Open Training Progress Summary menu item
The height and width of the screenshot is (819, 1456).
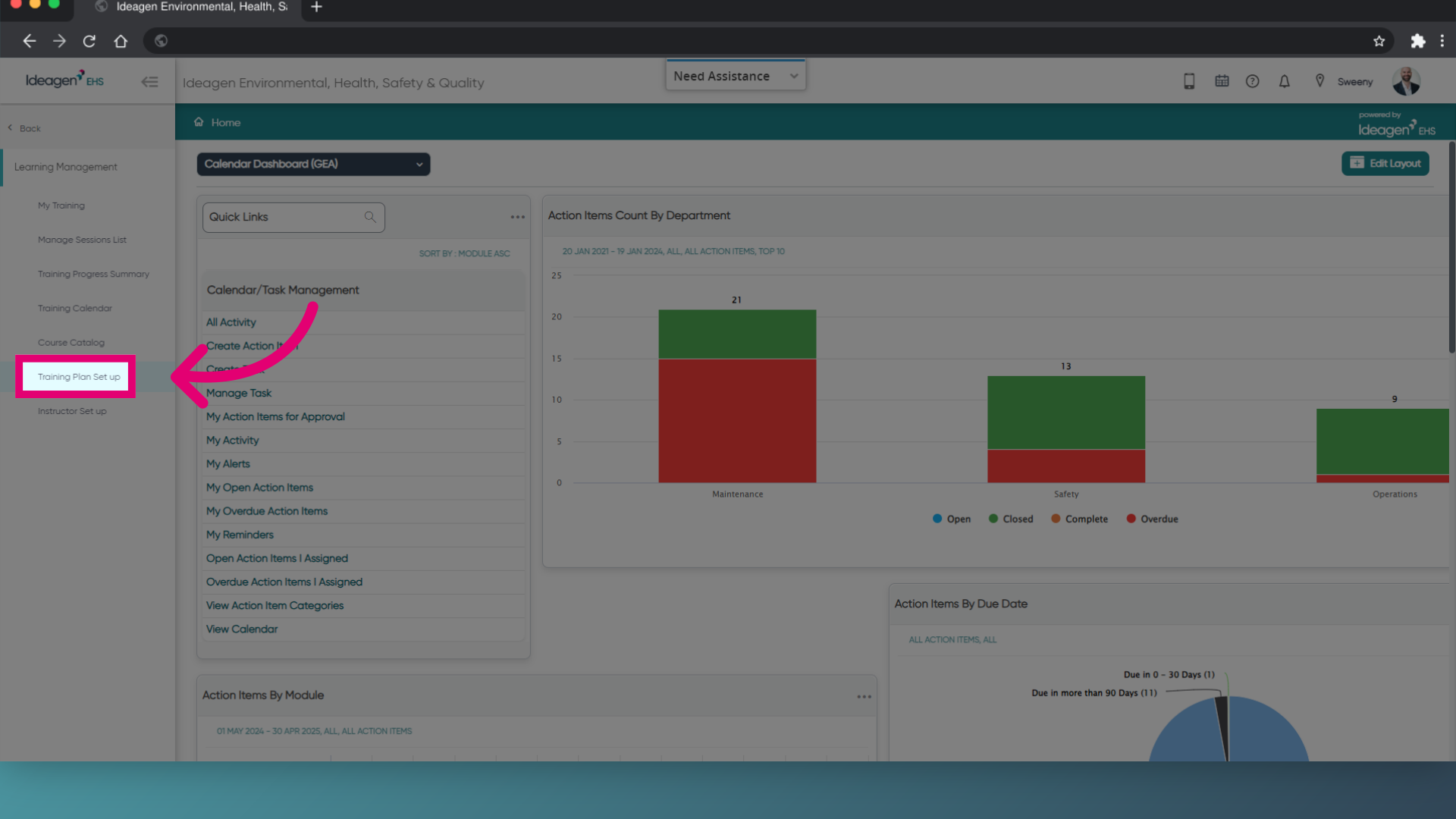93,274
